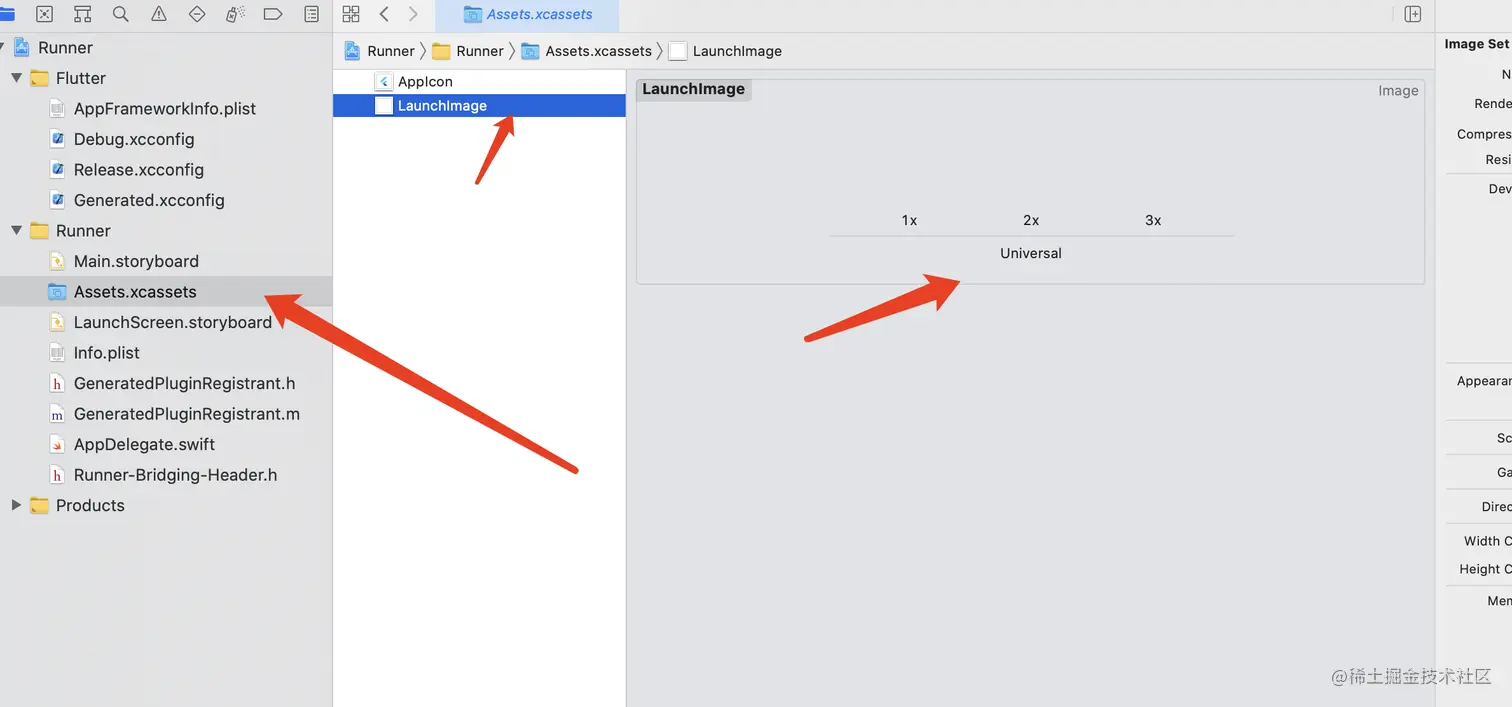
Task: Open the Assets.xcassets breadcrumb segment
Action: (x=587, y=51)
